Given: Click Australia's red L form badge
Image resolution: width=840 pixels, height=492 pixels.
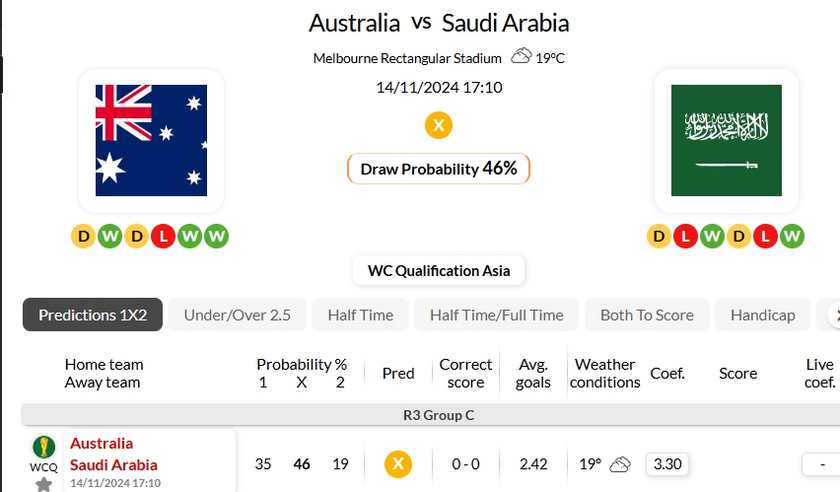Looking at the screenshot, I should [x=162, y=236].
